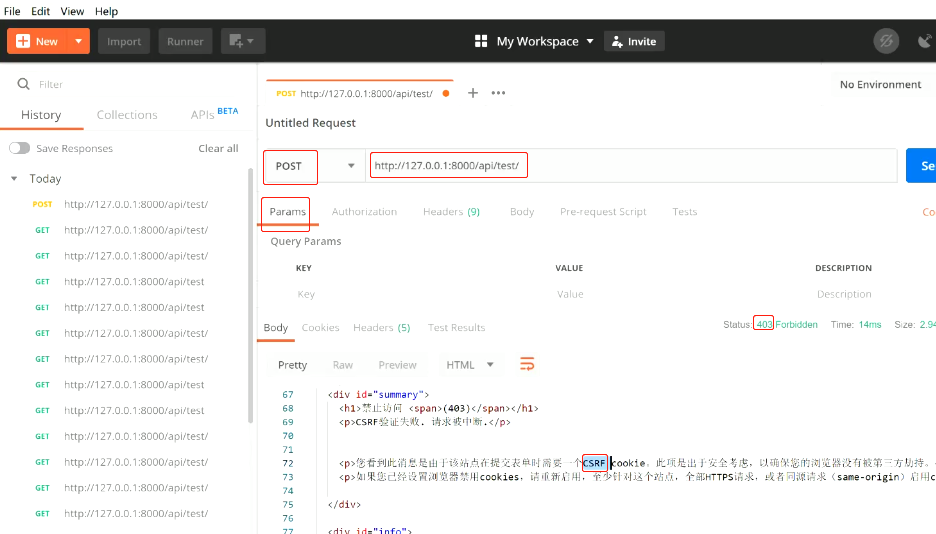Viewport: 936px width, 534px height.
Task: Select the Pre-request Script tab
Action: tap(603, 212)
